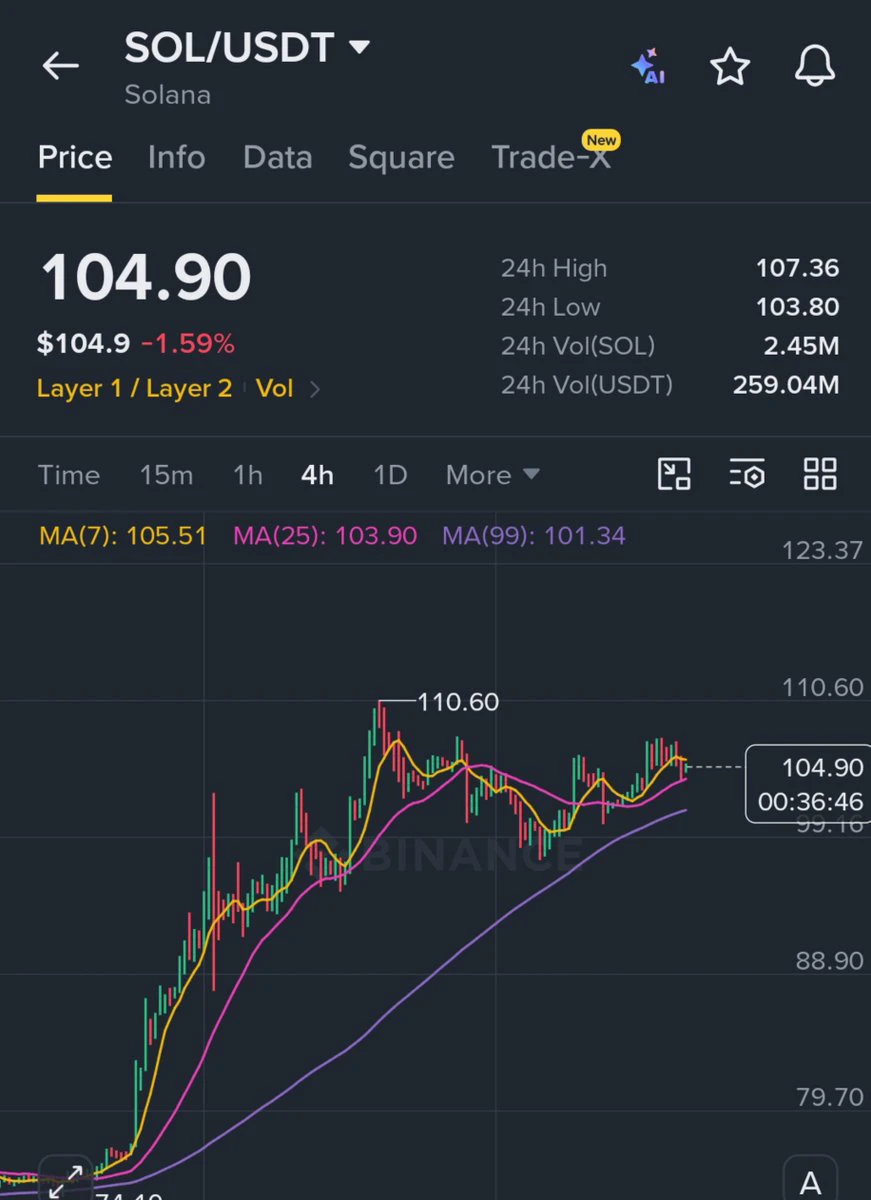Viewport: 871px width, 1200px height.
Task: Tap the 24h Low value 103.80
Action: coord(797,307)
